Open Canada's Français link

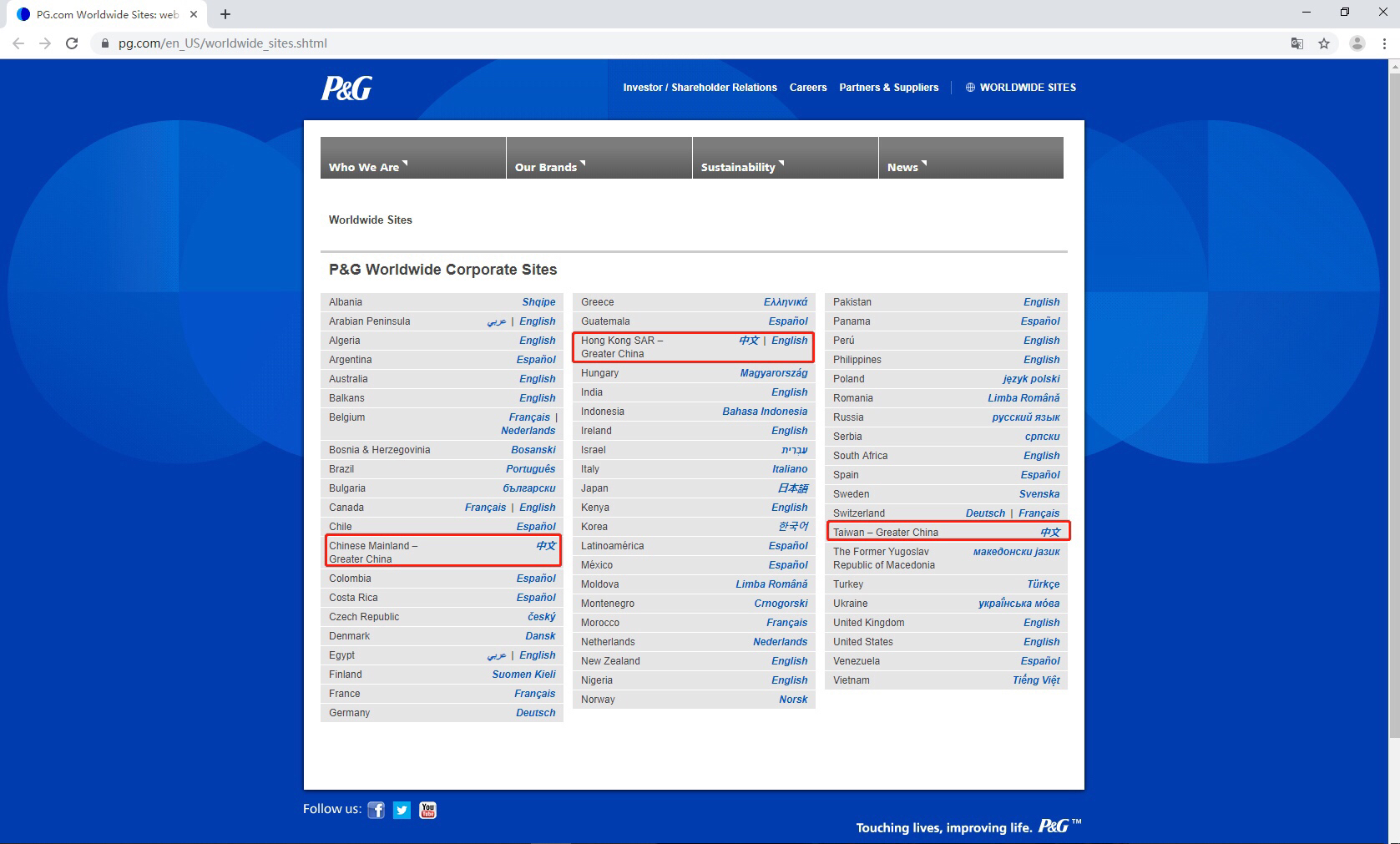click(485, 508)
